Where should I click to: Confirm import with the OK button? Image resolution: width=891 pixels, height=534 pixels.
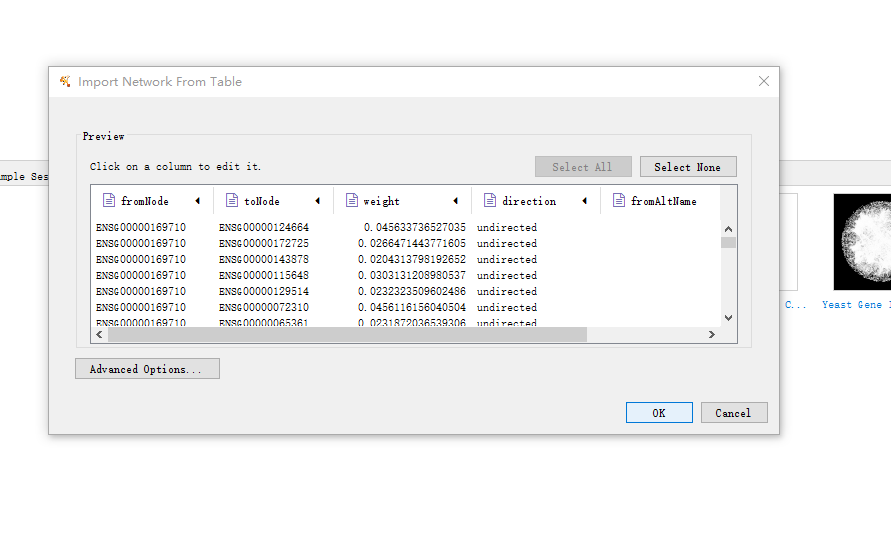659,413
